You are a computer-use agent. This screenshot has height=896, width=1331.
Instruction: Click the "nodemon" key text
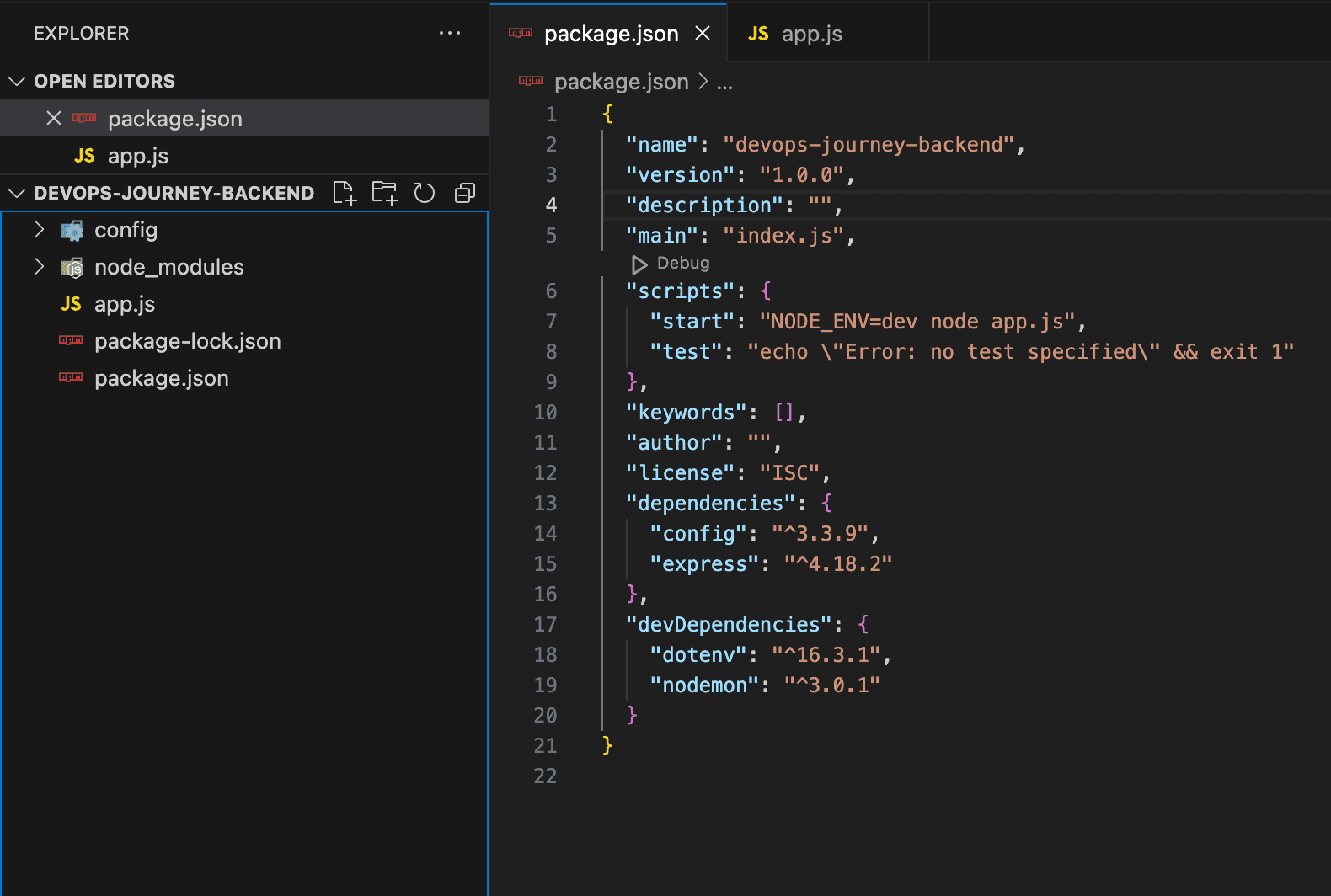click(705, 685)
